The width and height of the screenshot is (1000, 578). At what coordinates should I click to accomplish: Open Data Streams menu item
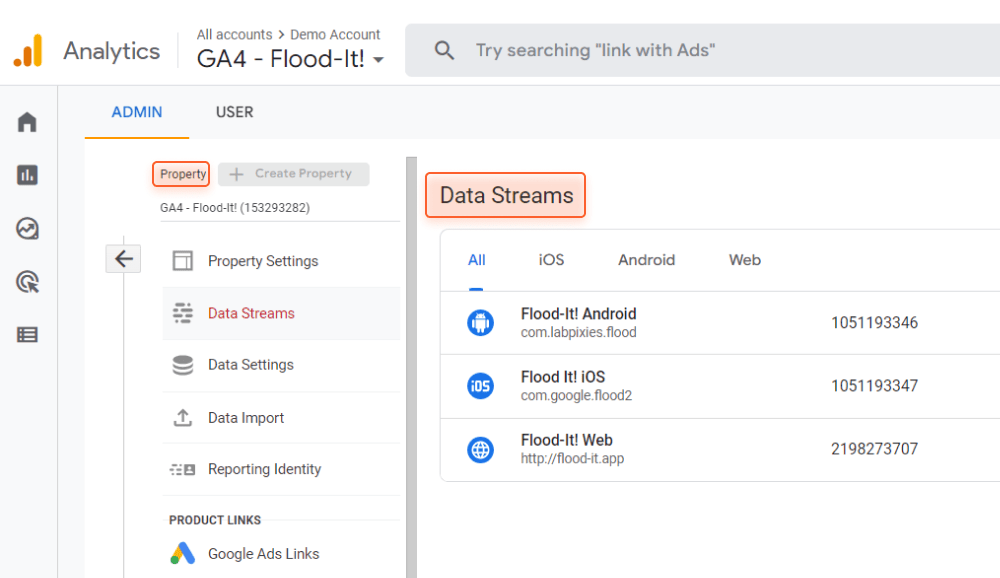tap(281, 313)
